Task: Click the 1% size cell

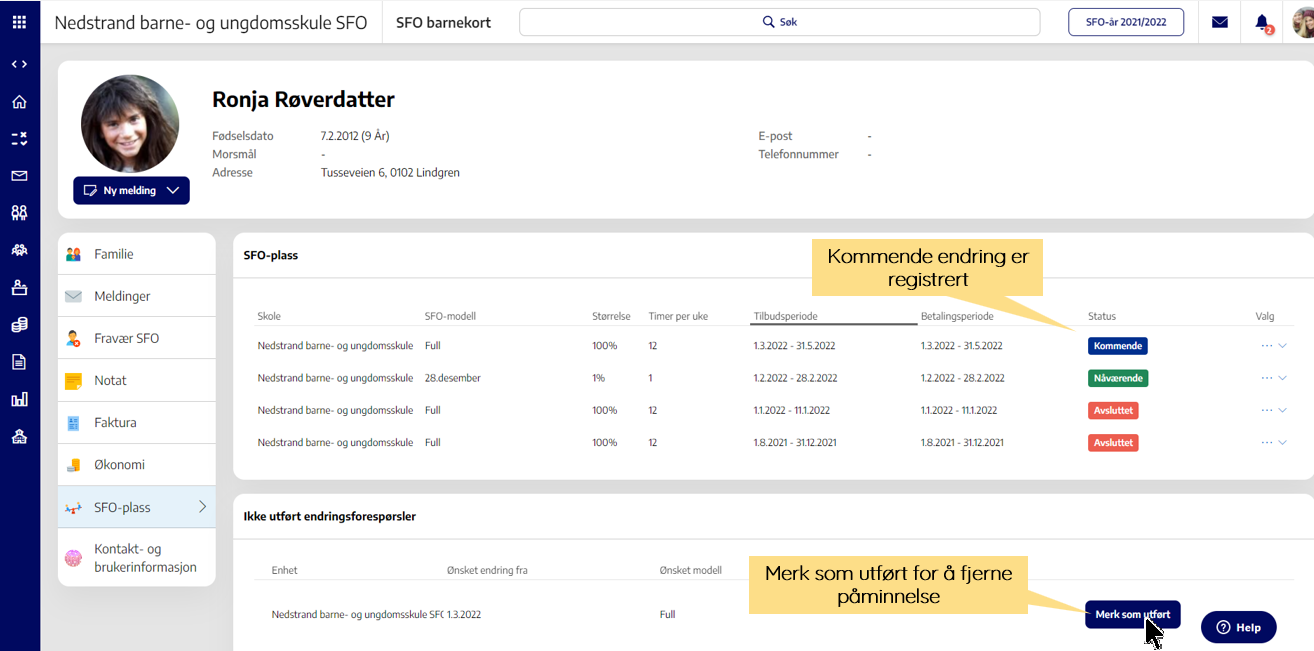Action: 599,378
